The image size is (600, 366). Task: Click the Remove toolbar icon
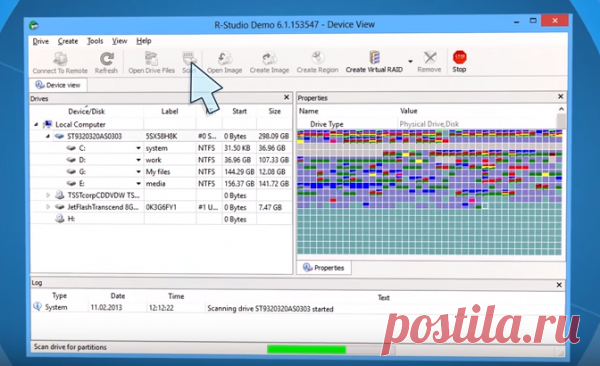[x=430, y=58]
